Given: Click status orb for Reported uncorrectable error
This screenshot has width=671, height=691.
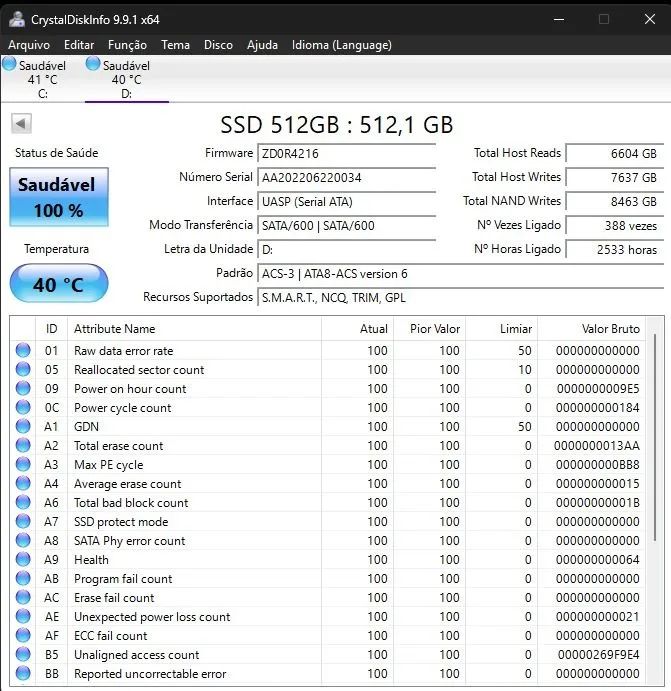Looking at the screenshot, I should 23,673.
